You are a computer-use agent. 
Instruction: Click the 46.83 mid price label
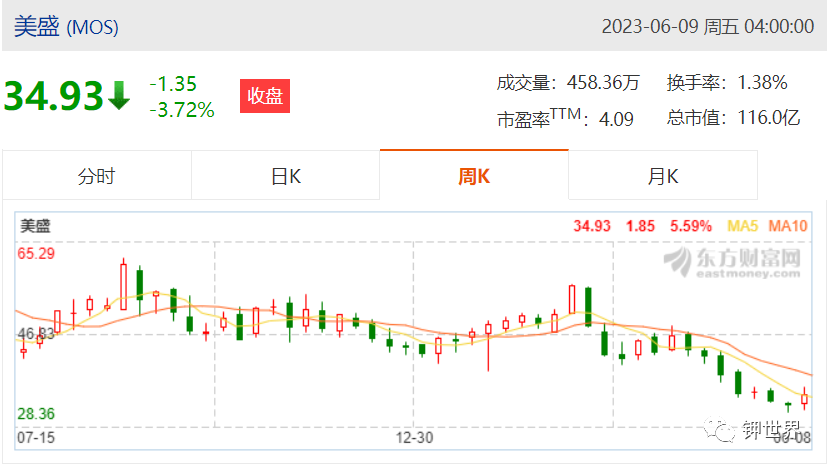click(36, 334)
